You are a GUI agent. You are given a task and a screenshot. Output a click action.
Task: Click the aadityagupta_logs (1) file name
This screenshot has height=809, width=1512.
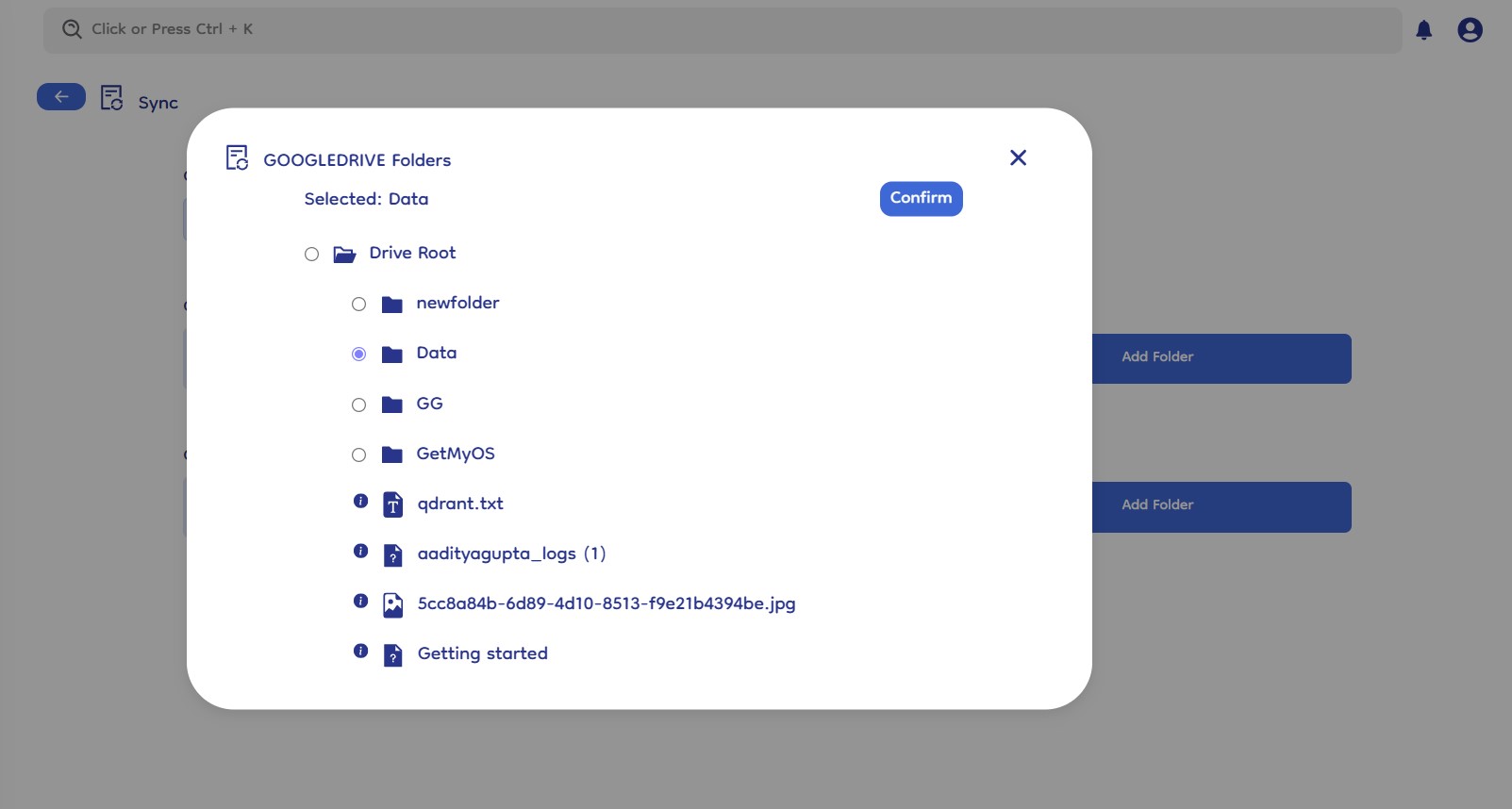511,553
